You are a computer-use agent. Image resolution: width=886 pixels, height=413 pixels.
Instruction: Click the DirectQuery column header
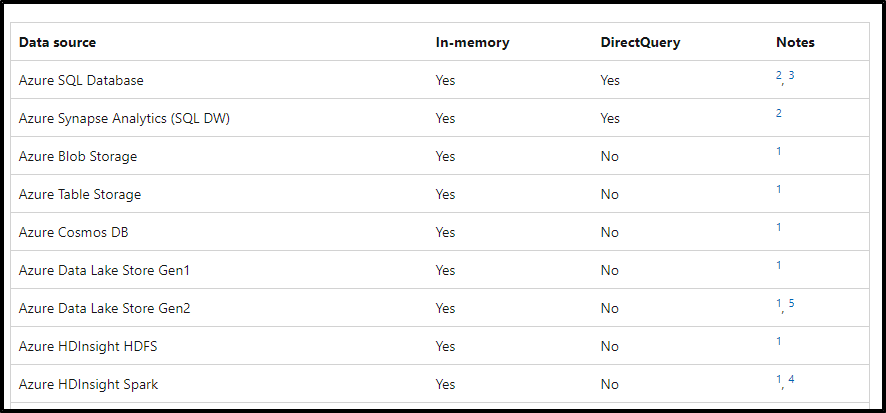(634, 42)
